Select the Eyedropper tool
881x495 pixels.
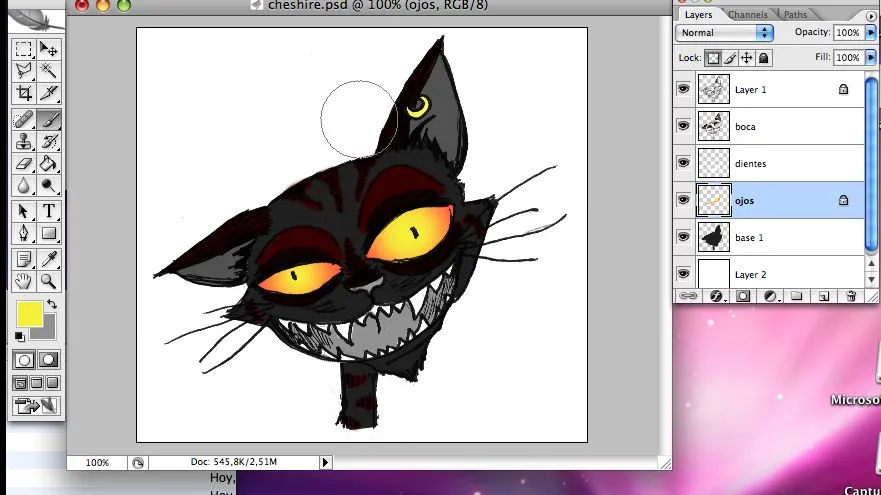click(x=49, y=259)
